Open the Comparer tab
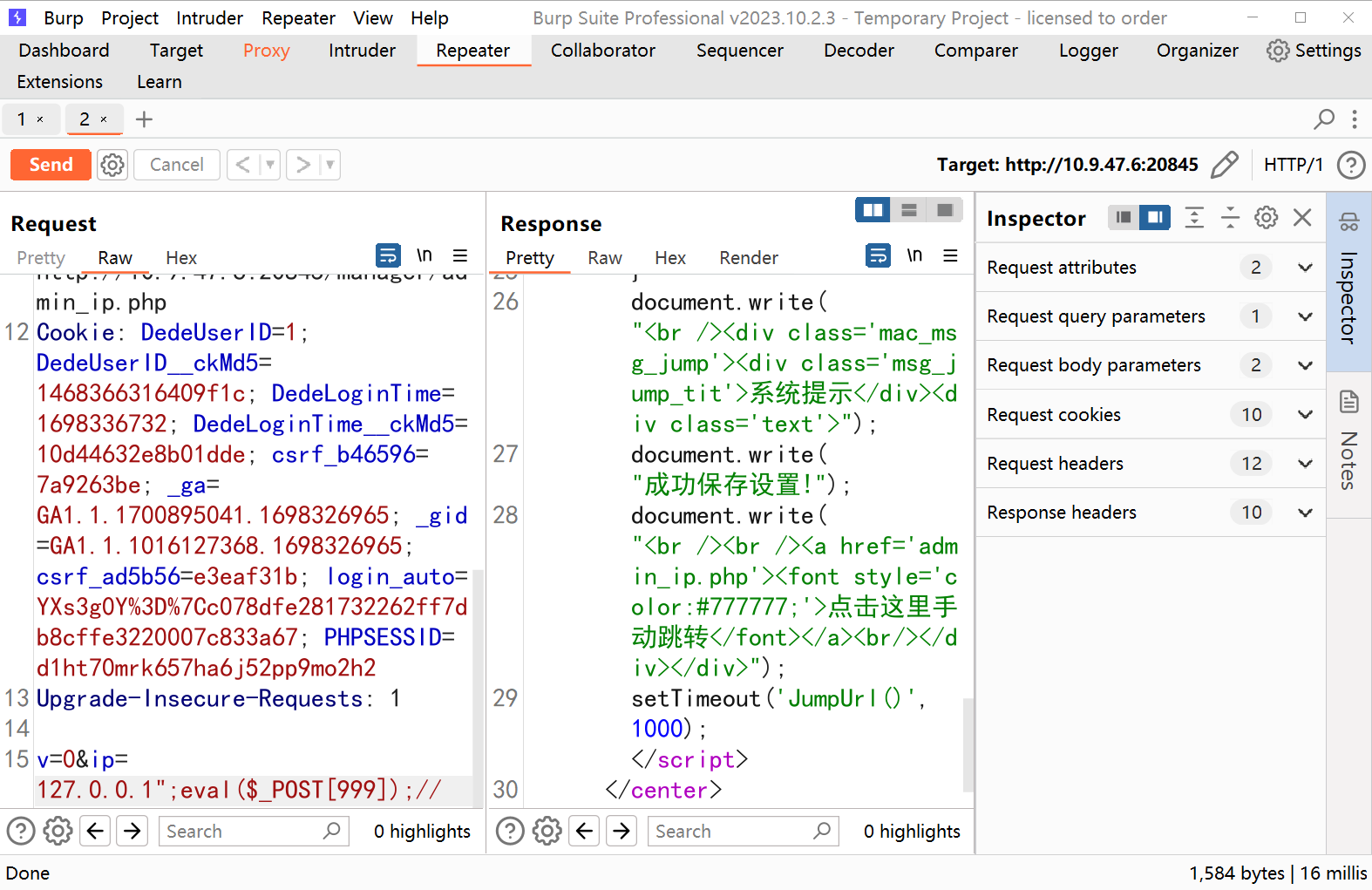This screenshot has width=1372, height=890. 975,51
